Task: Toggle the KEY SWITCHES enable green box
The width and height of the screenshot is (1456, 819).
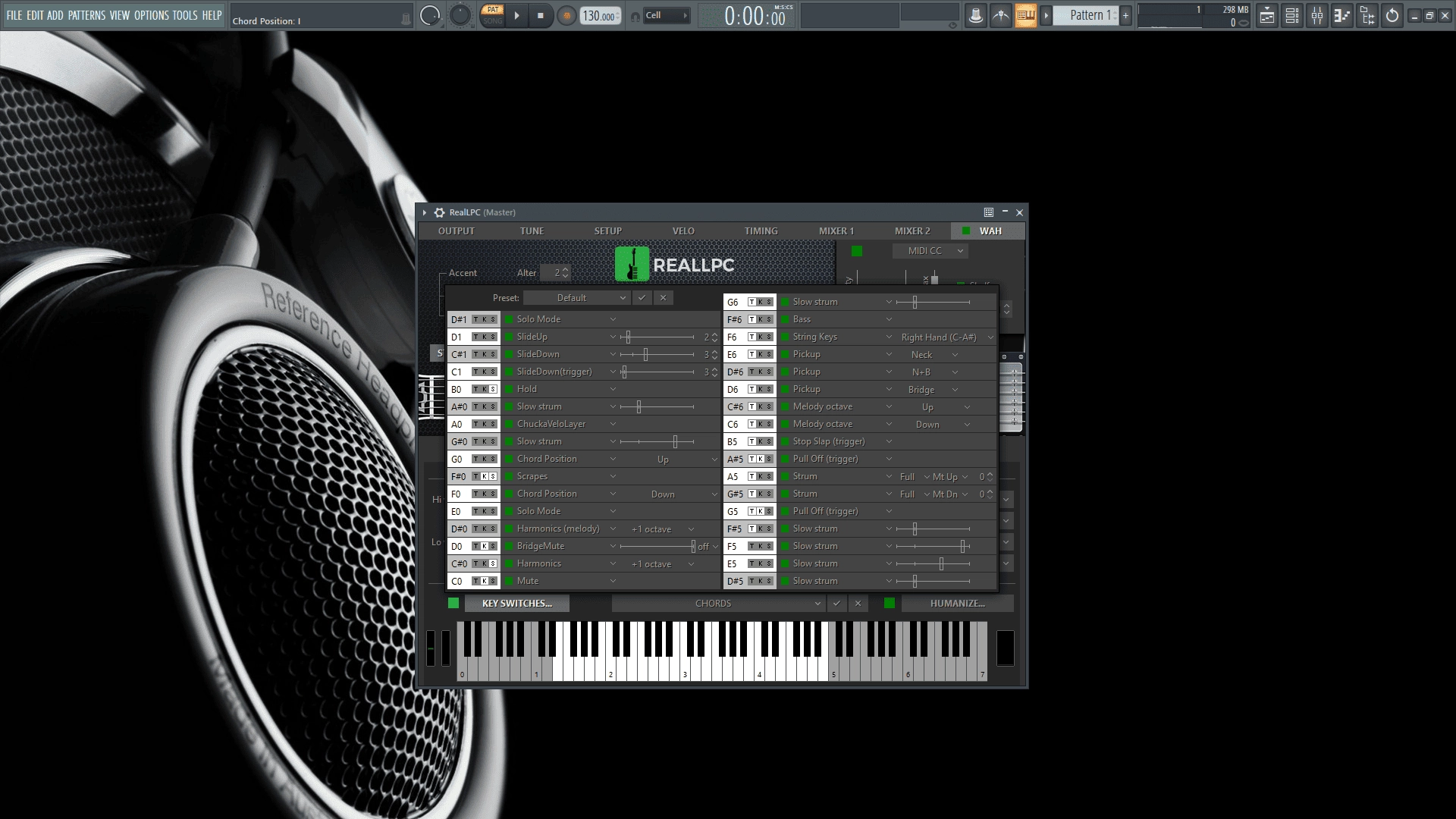Action: coord(453,603)
